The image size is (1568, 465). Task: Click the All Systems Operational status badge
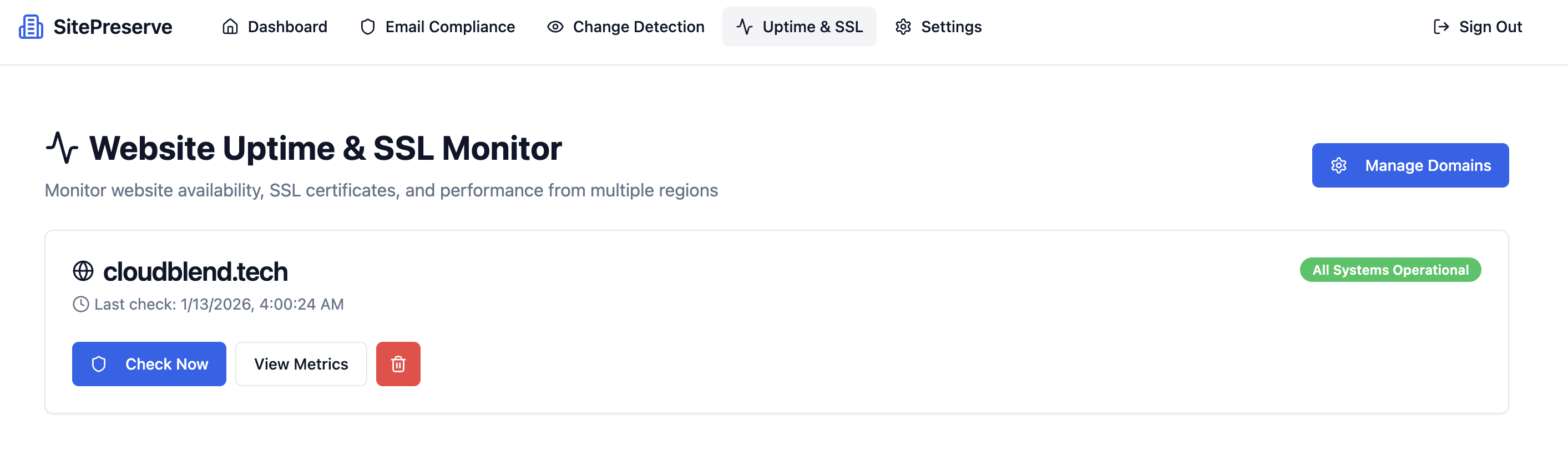coord(1390,270)
